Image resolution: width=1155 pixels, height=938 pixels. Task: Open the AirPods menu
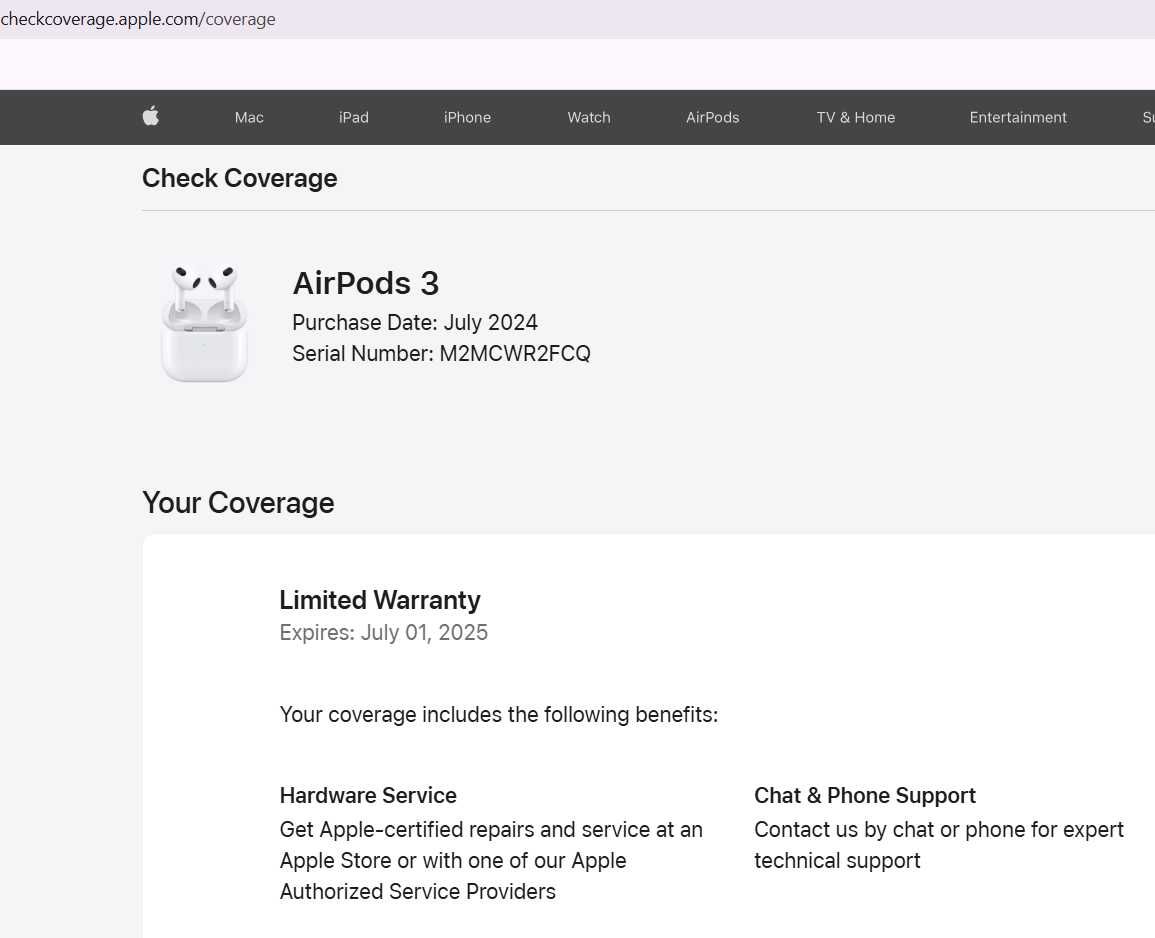[712, 117]
